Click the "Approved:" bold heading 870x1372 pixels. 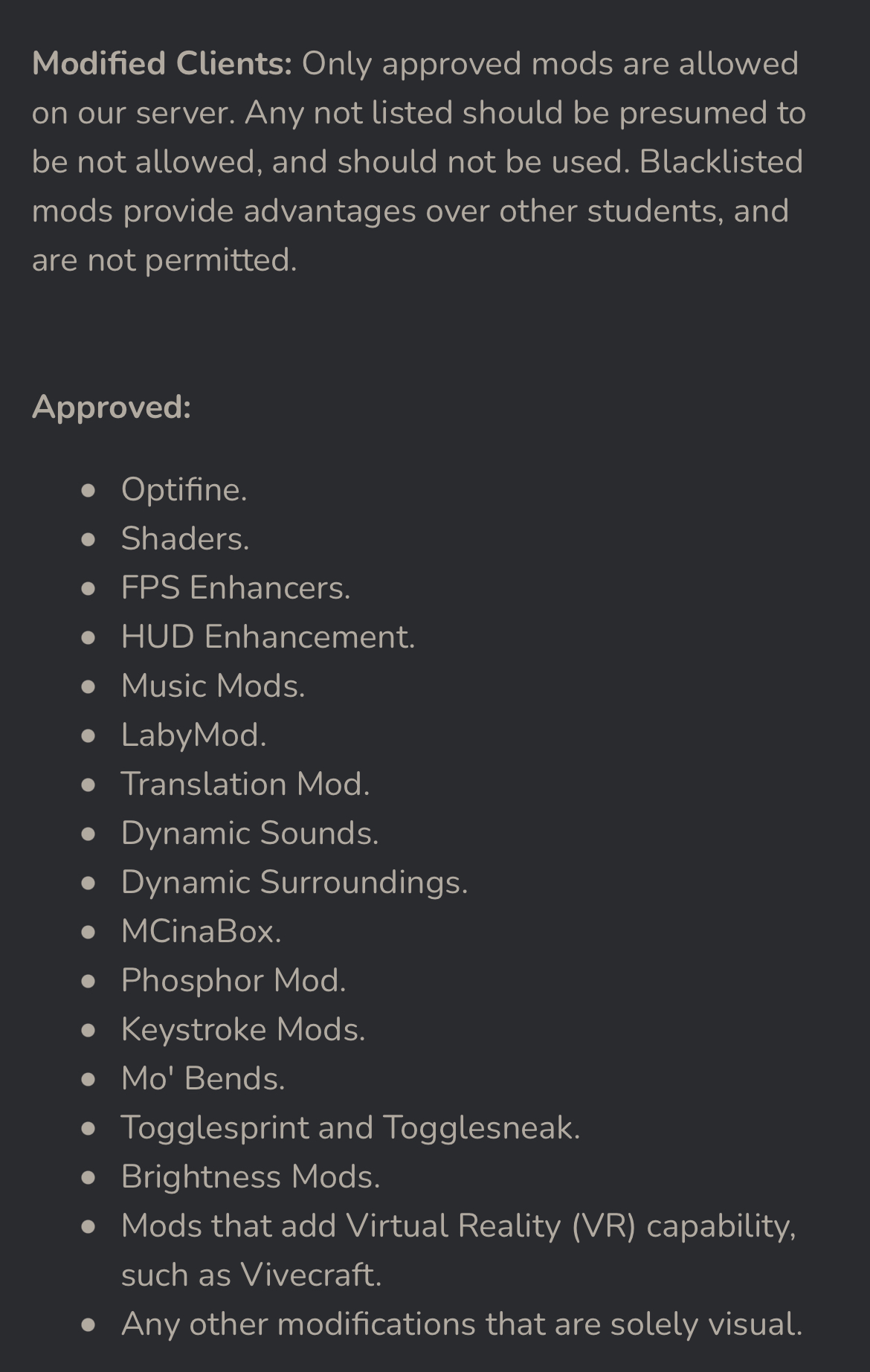(112, 408)
